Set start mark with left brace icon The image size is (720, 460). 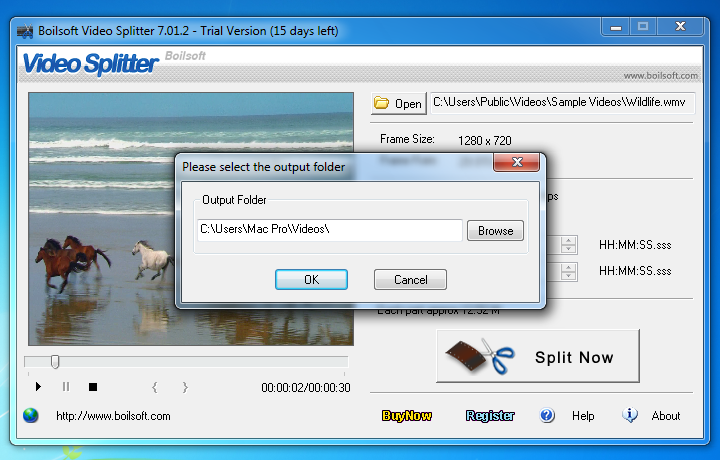(x=155, y=387)
